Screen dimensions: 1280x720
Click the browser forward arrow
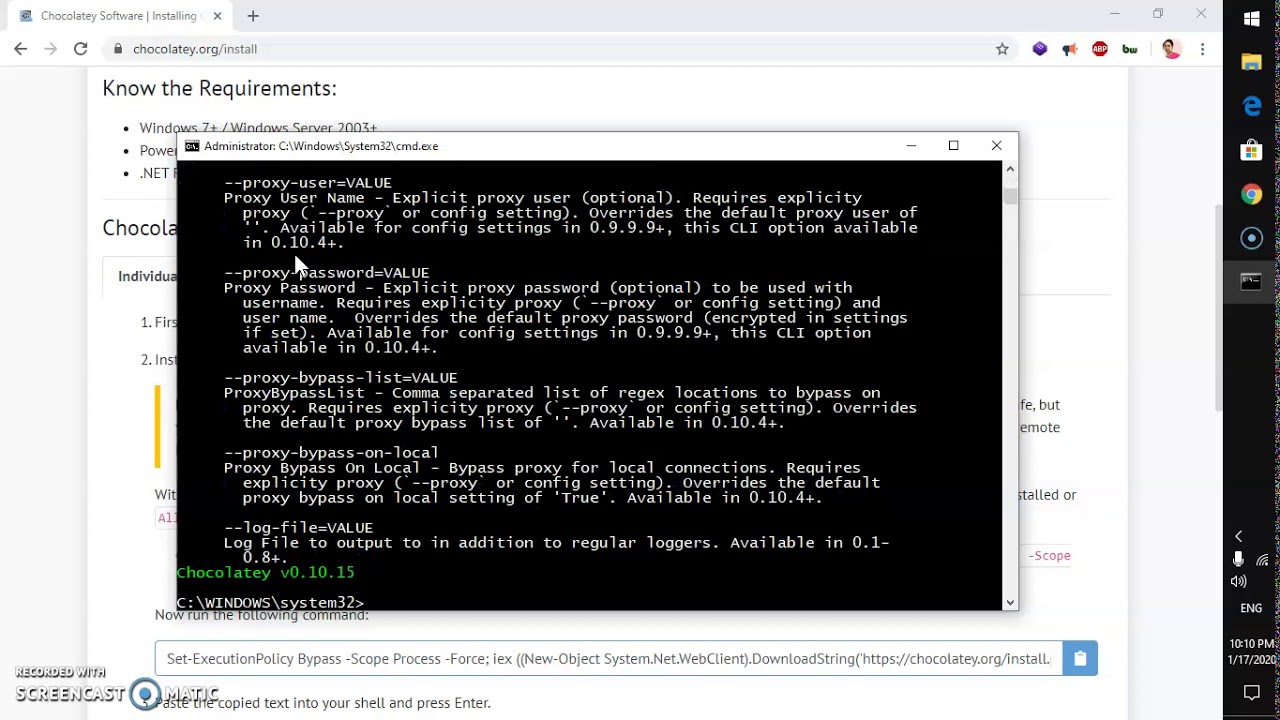50,49
